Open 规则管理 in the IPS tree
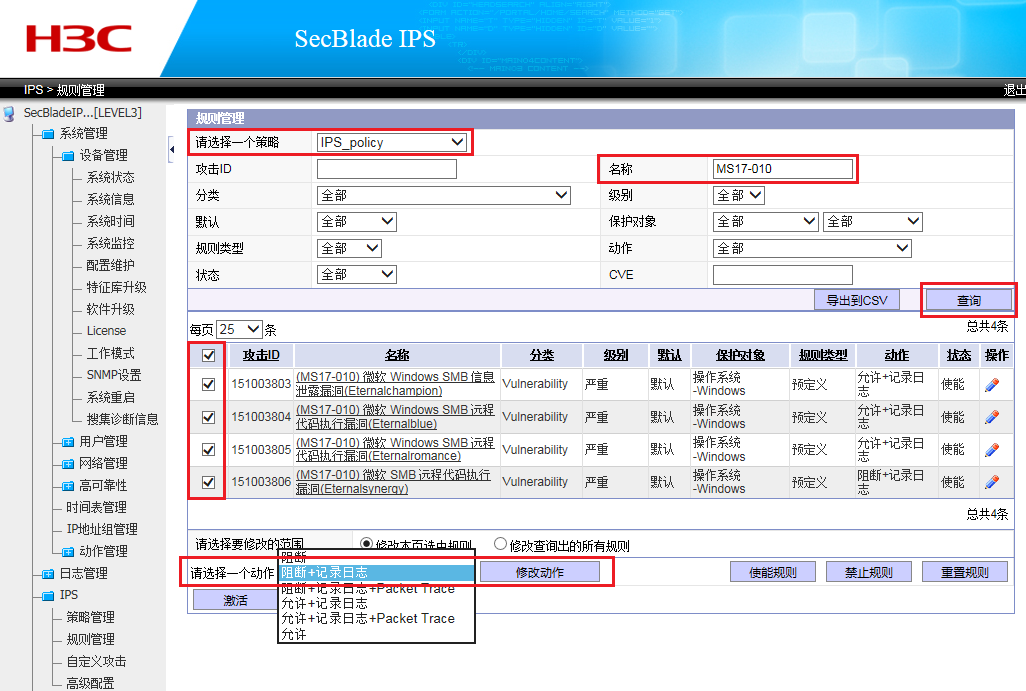Image resolution: width=1026 pixels, height=691 pixels. 90,639
